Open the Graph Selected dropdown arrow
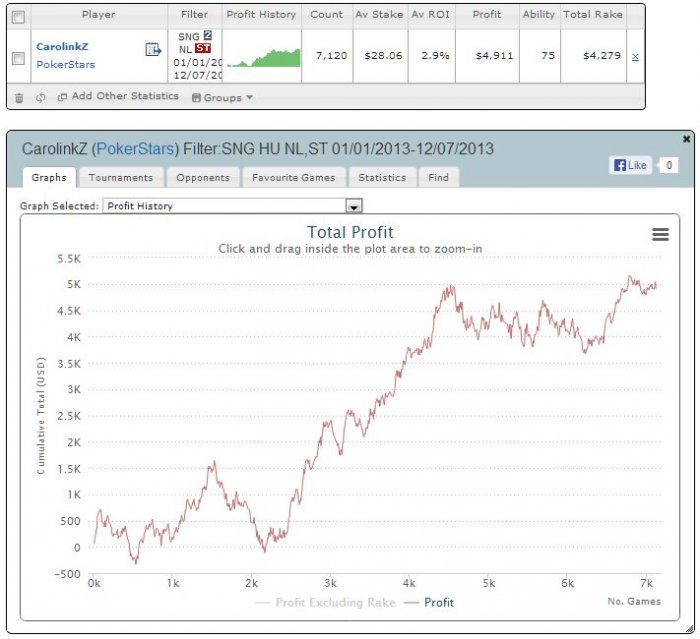The image size is (700, 639). (354, 206)
